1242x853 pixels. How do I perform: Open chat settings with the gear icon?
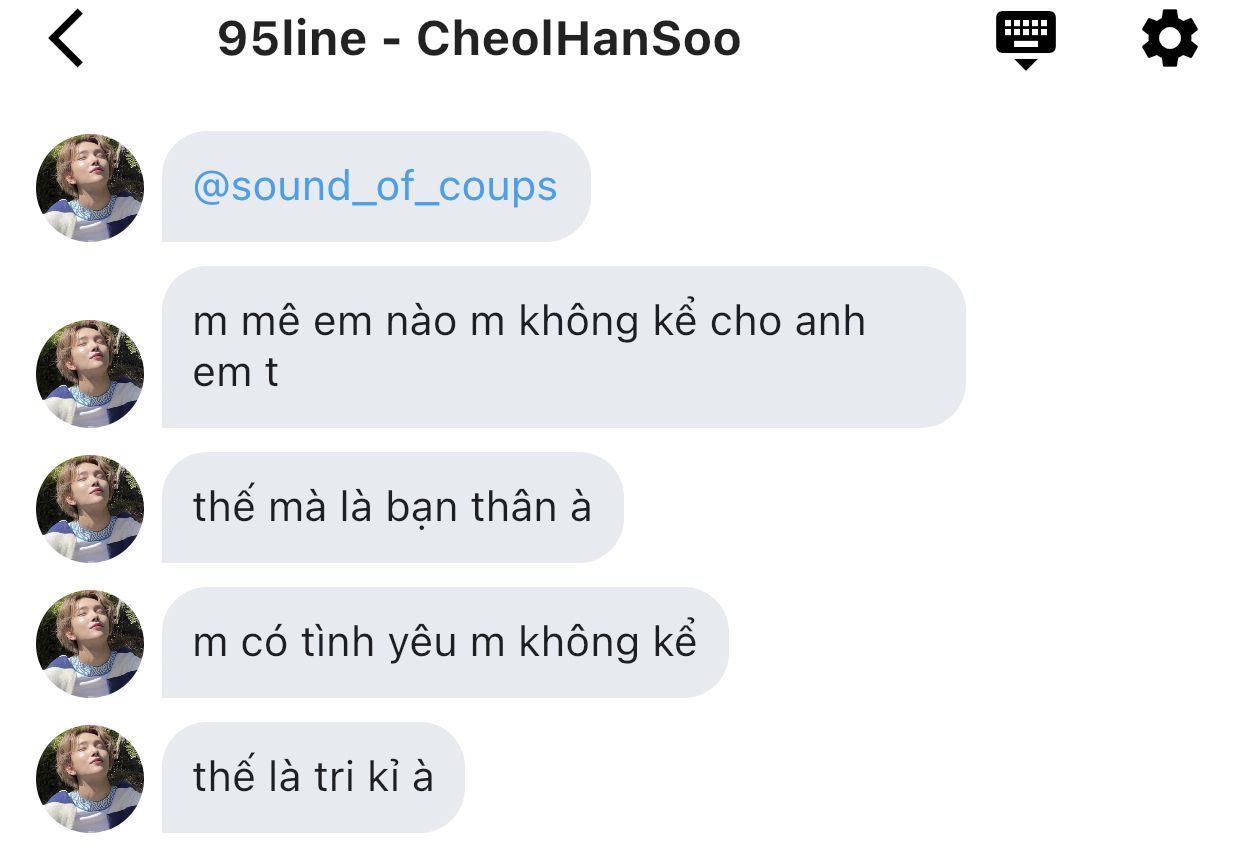coord(1169,40)
